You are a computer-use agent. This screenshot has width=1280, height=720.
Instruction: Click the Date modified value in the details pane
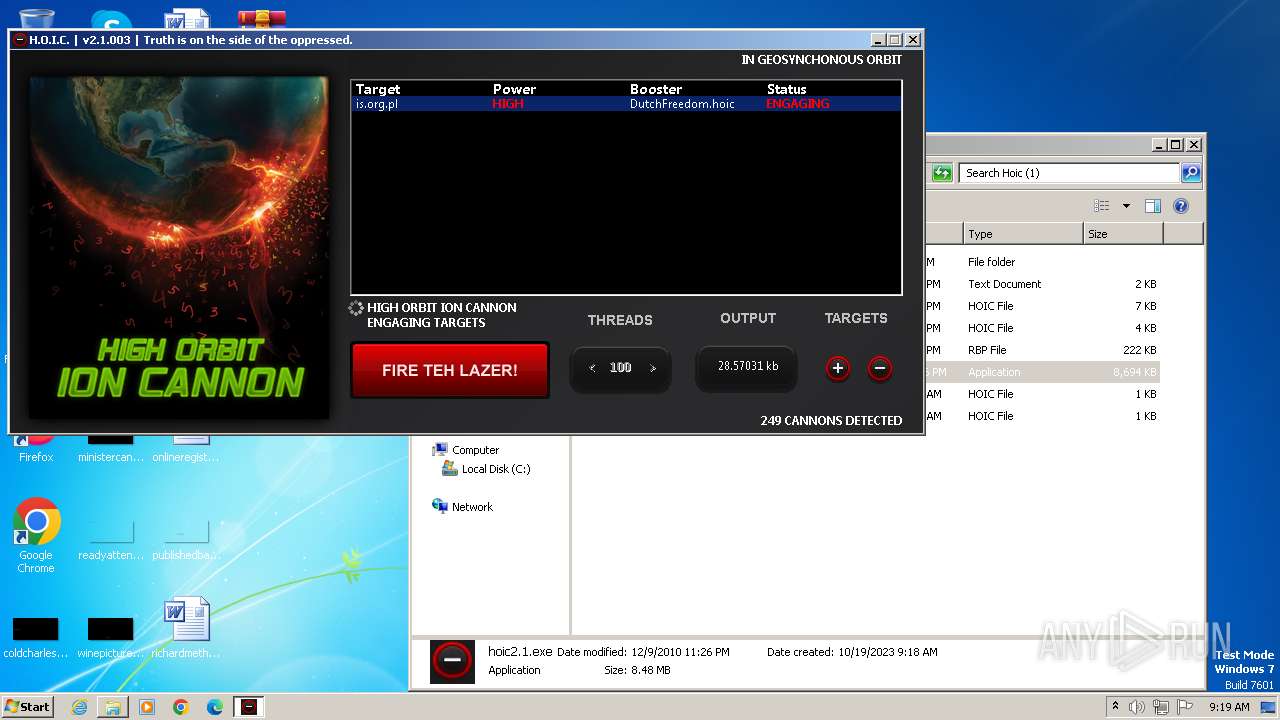point(680,652)
